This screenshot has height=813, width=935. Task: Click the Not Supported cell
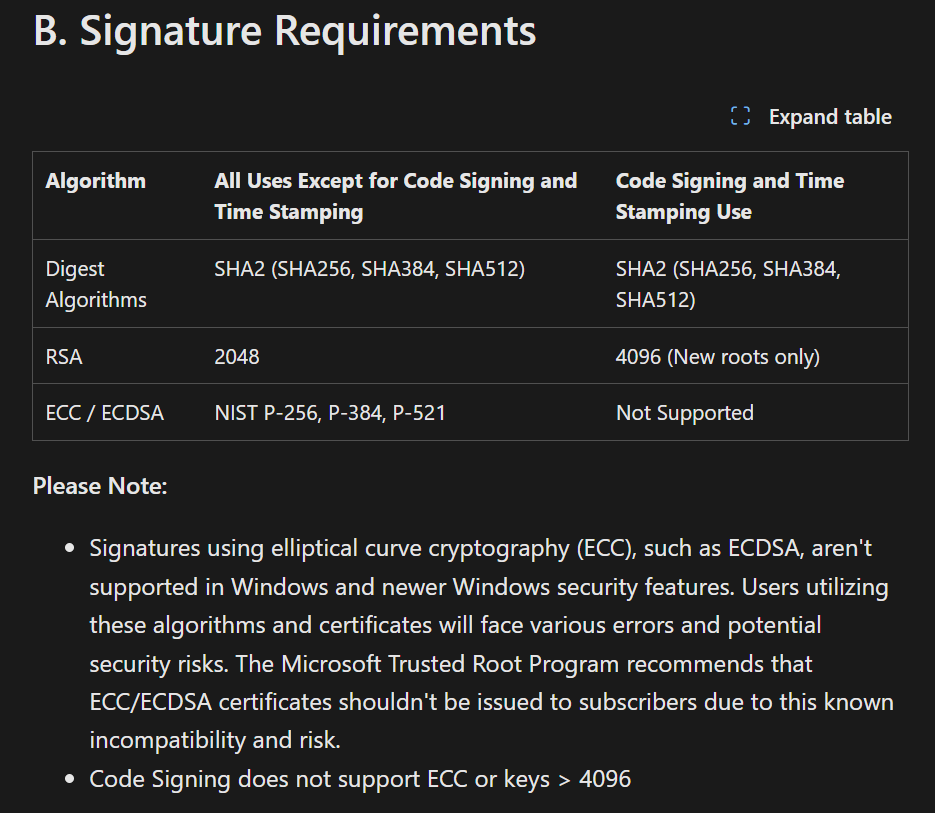(685, 413)
